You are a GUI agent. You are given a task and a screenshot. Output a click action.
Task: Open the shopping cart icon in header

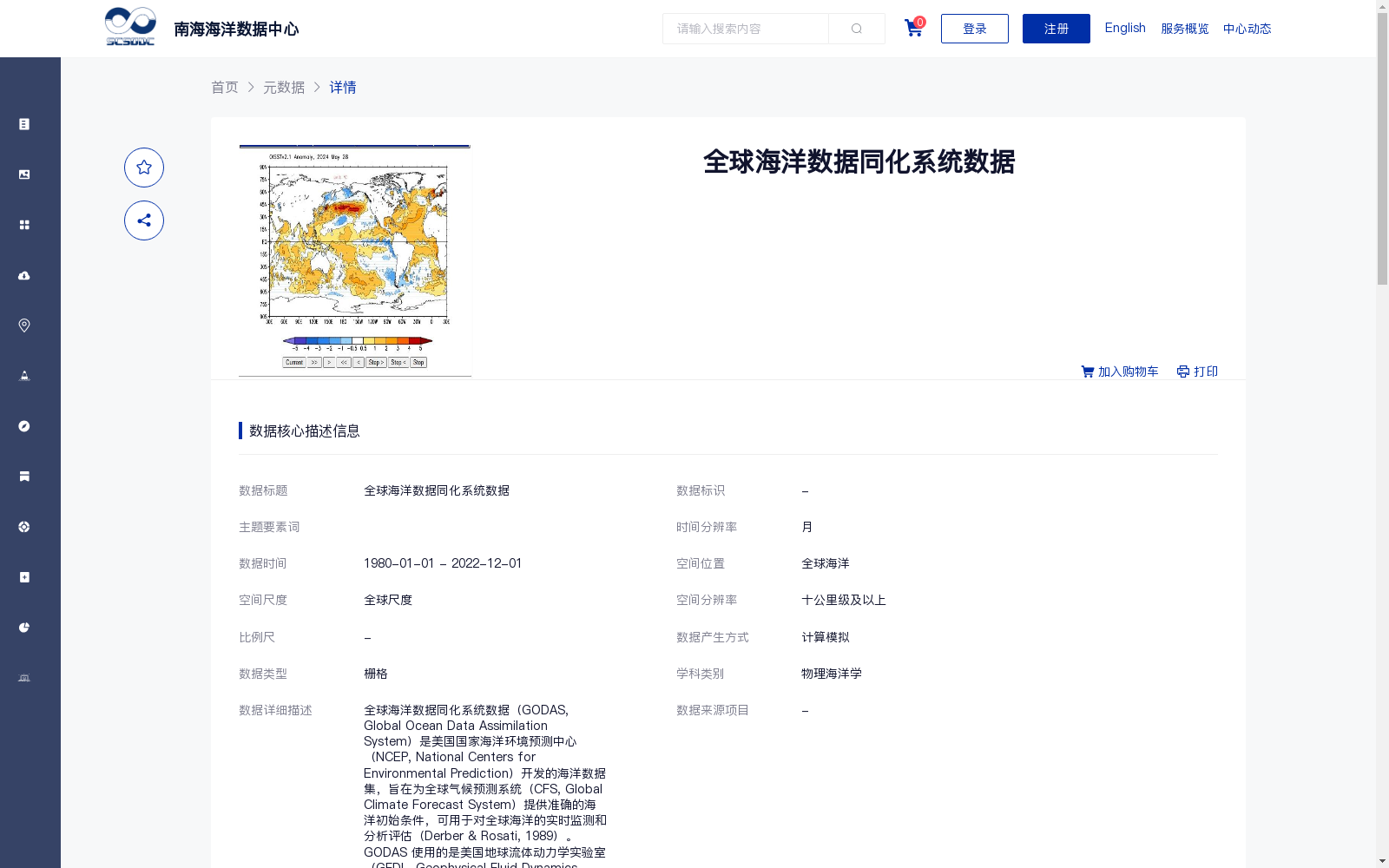pos(912,29)
